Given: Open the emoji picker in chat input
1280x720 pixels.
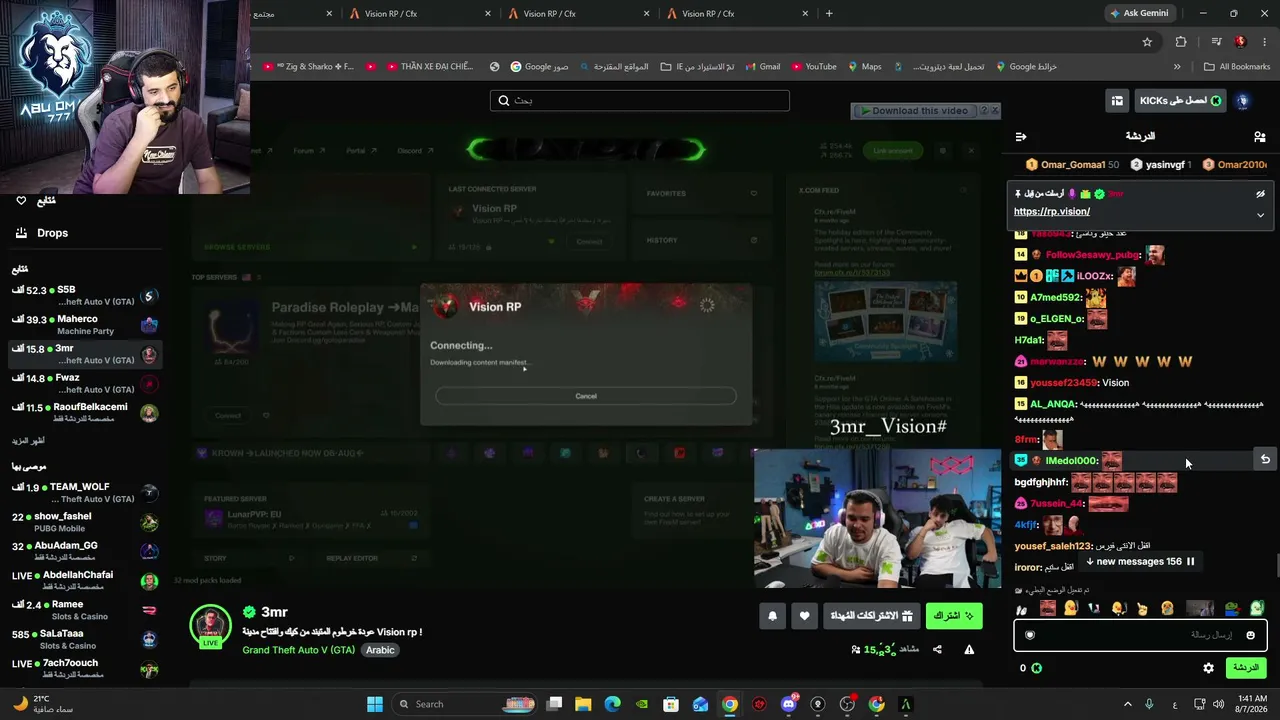Looking at the screenshot, I should 1250,635.
